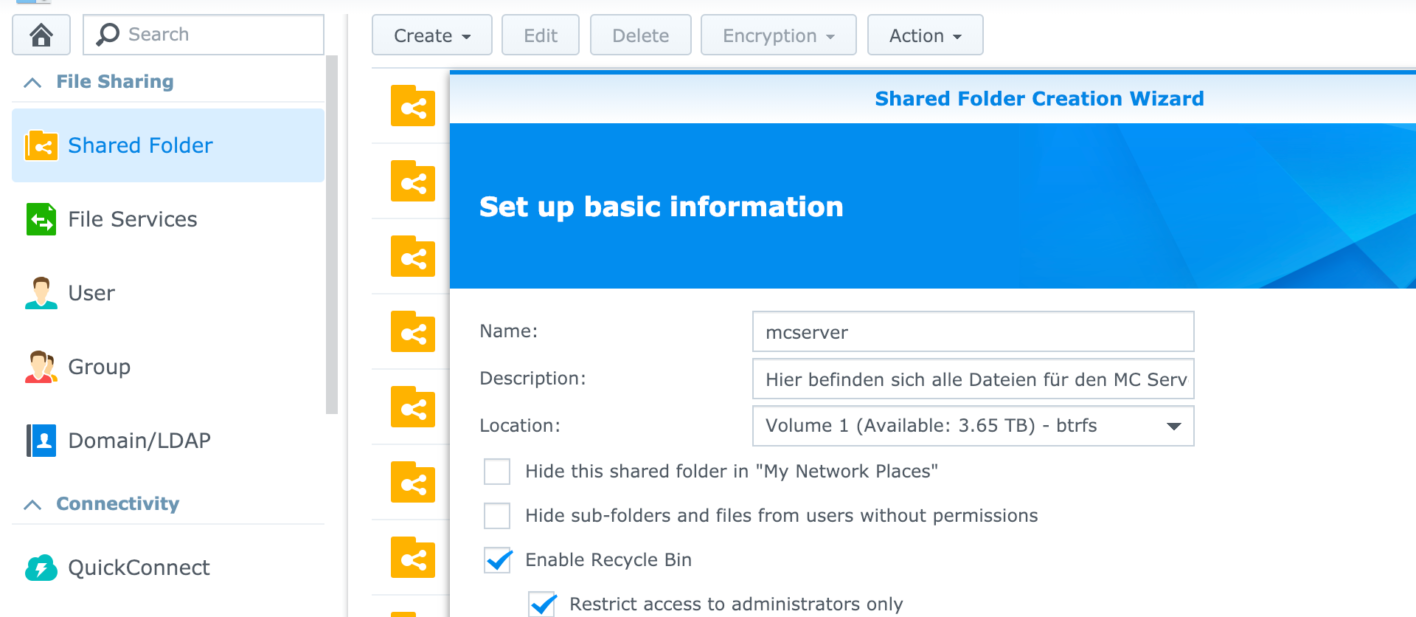Click the QuickConnect lightning icon

(40, 567)
